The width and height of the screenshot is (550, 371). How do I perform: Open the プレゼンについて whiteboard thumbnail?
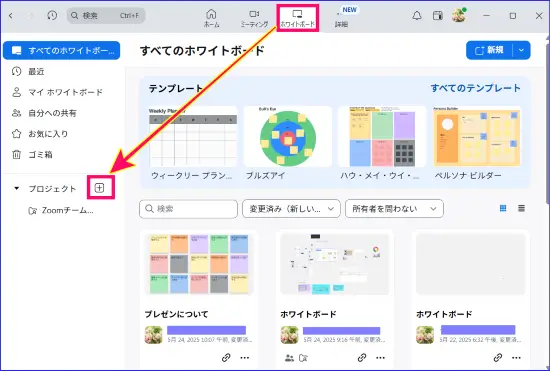click(199, 264)
